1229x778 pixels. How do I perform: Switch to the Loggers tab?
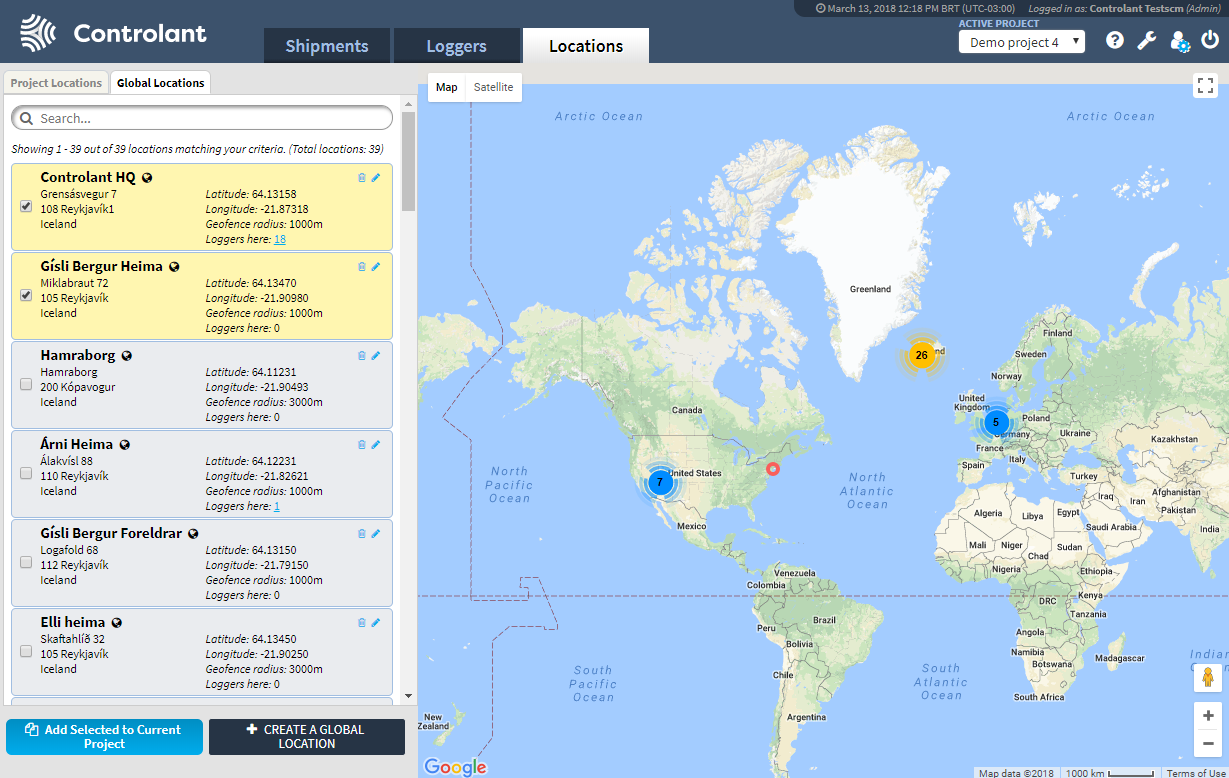(x=456, y=46)
